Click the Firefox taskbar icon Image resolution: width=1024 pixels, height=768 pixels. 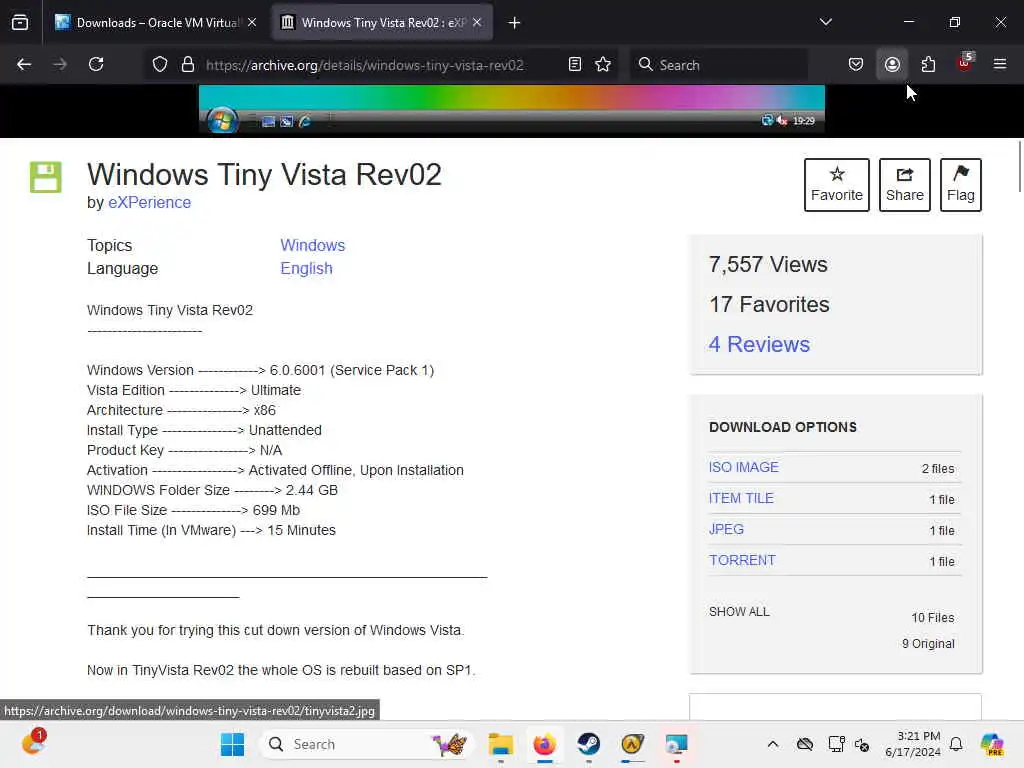544,744
